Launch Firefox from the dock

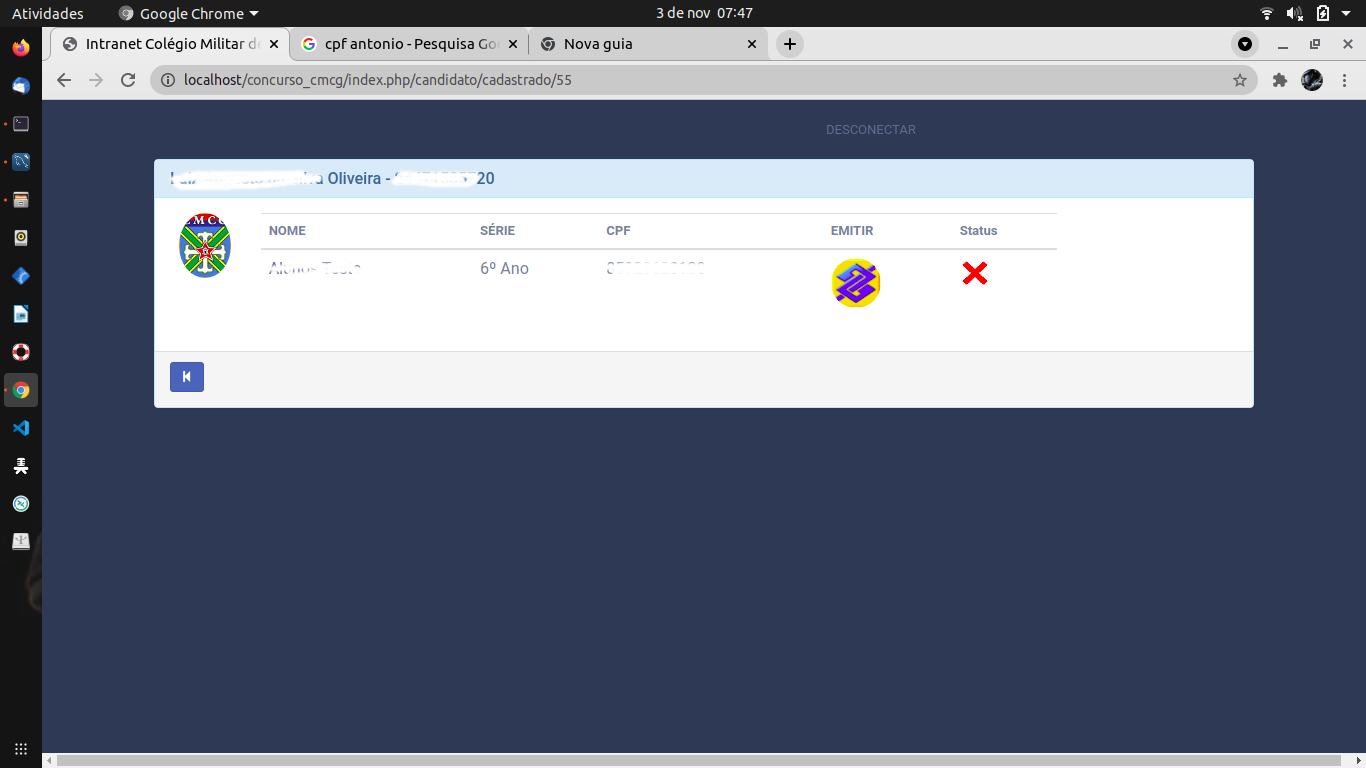pyautogui.click(x=21, y=48)
